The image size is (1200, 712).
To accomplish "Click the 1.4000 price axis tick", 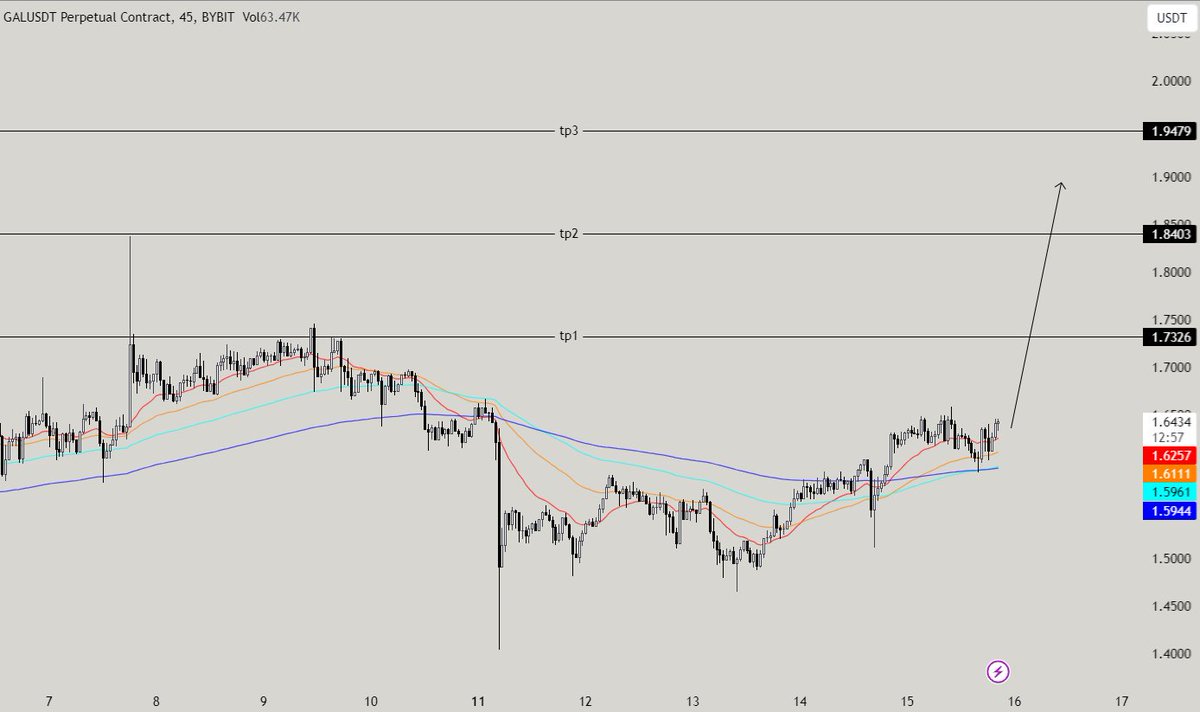I will click(x=1170, y=654).
